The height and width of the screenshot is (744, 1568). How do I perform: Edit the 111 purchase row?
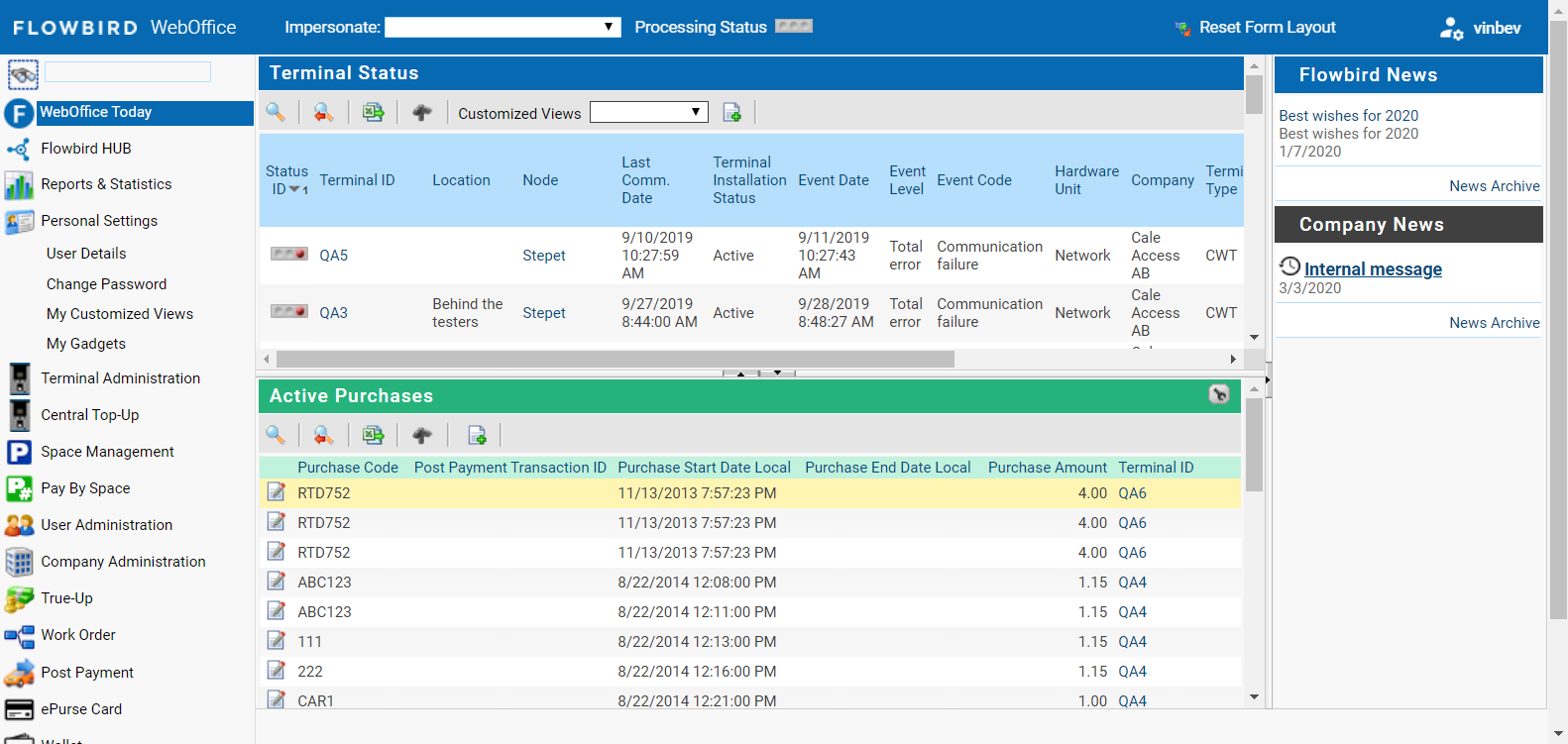(277, 641)
